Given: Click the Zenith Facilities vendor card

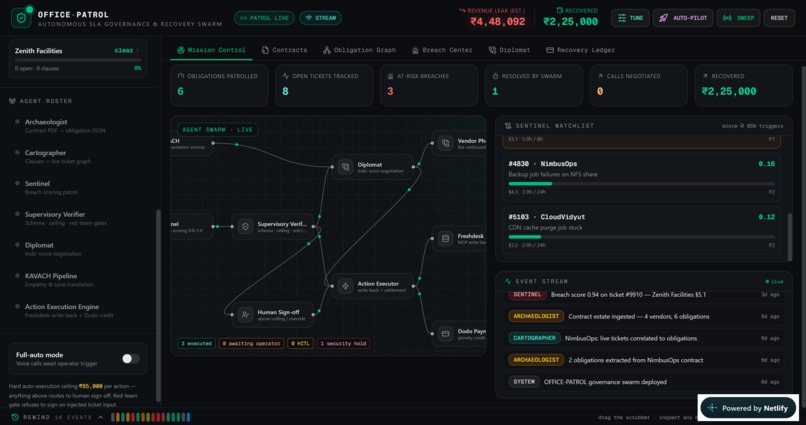Looking at the screenshot, I should click(x=78, y=59).
